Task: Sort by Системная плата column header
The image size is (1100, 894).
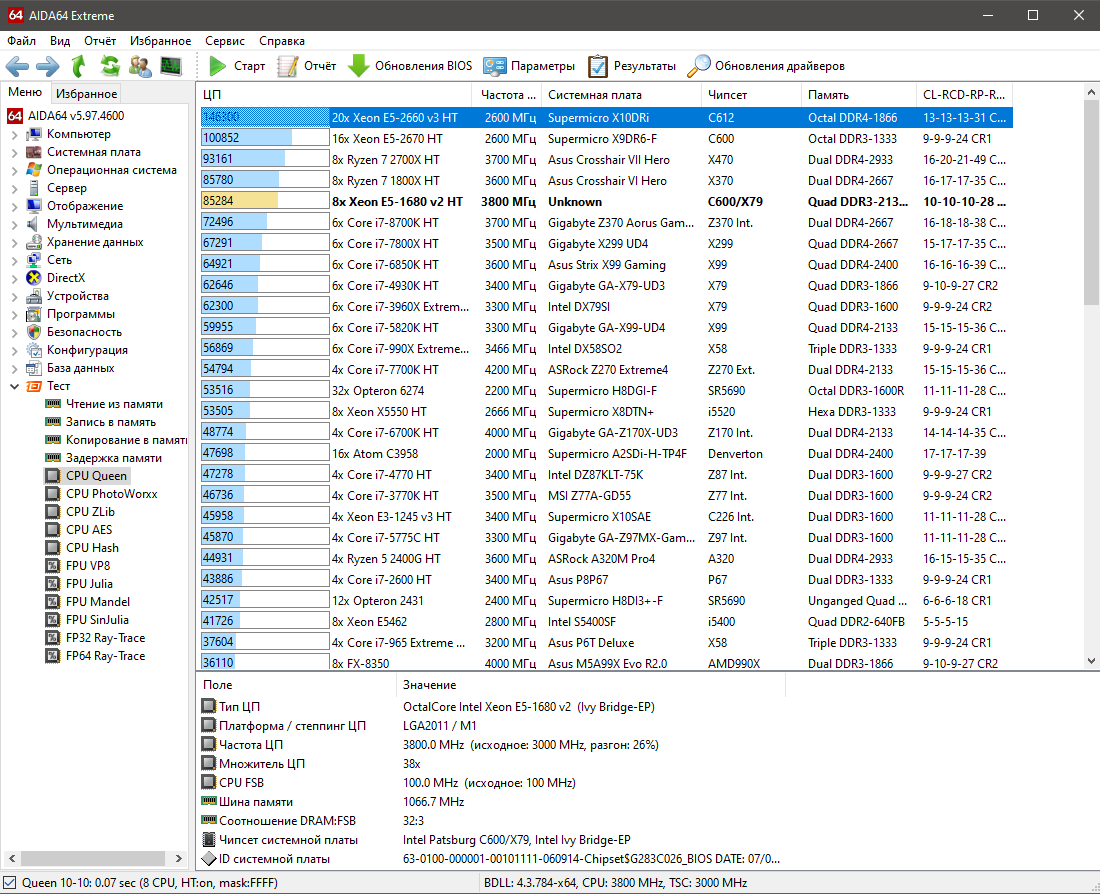Action: [621, 95]
